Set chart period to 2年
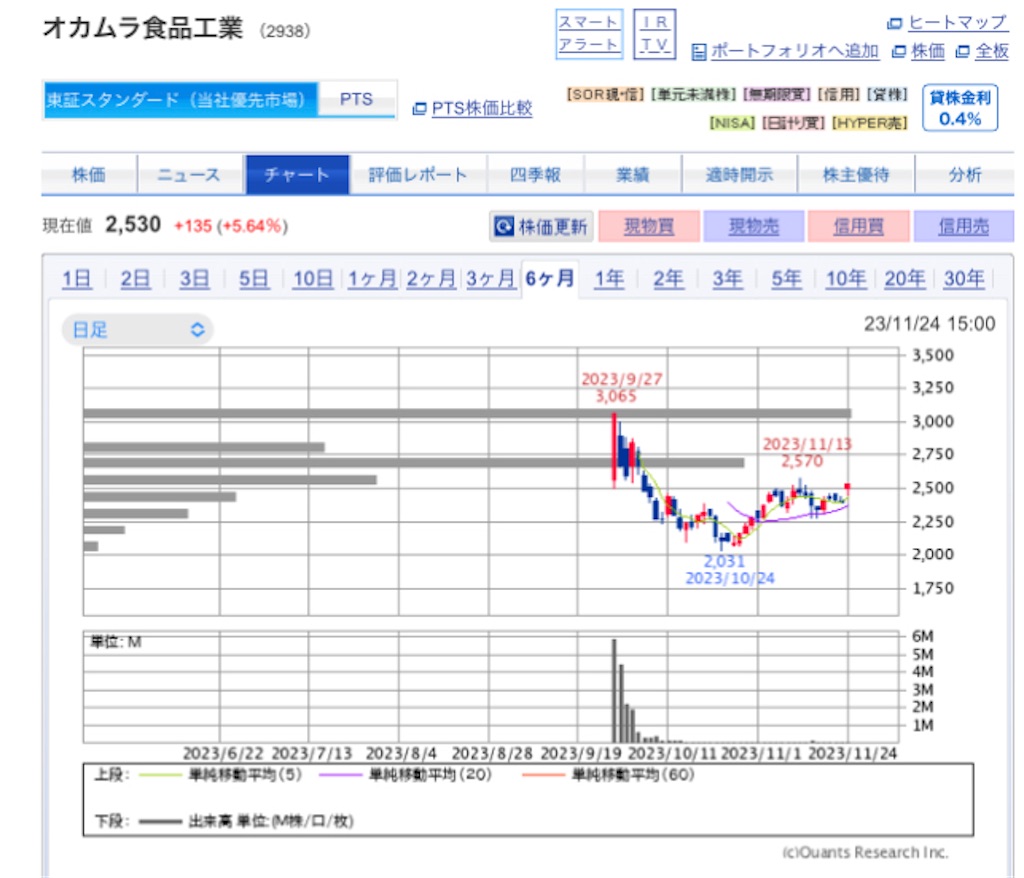Screen dimensions: 1024x878 [668, 279]
